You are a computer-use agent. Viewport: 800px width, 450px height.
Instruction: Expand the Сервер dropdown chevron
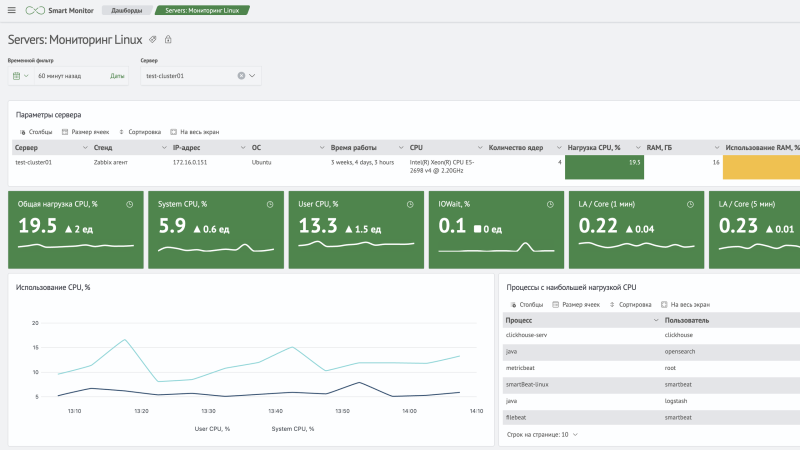coord(252,76)
